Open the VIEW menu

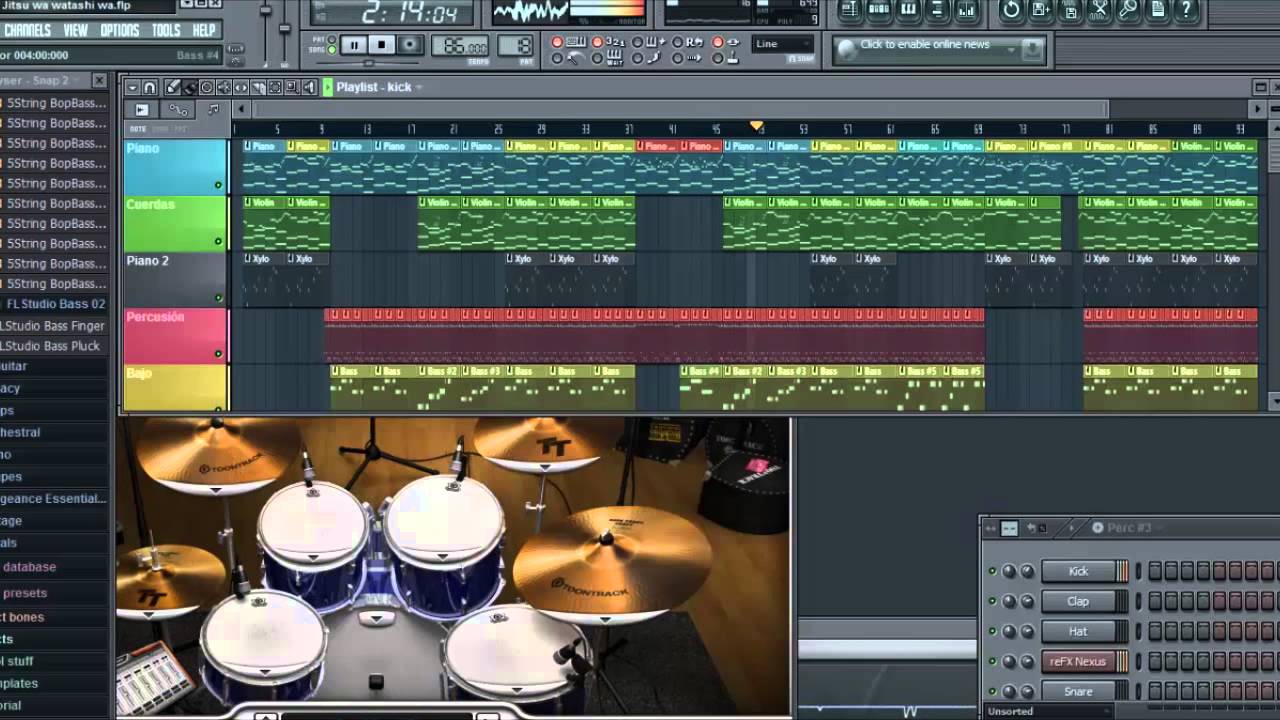[x=76, y=31]
